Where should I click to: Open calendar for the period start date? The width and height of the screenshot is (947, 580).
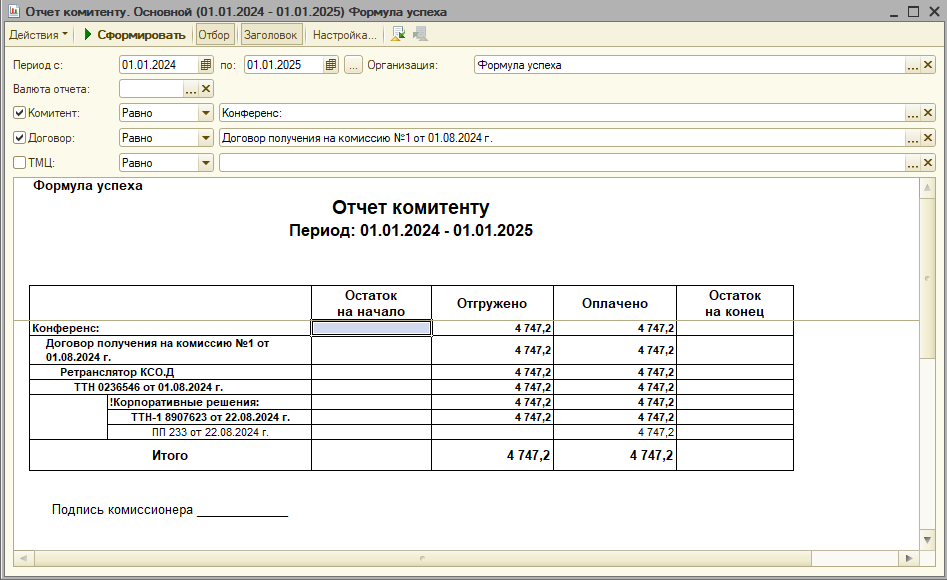coord(206,65)
